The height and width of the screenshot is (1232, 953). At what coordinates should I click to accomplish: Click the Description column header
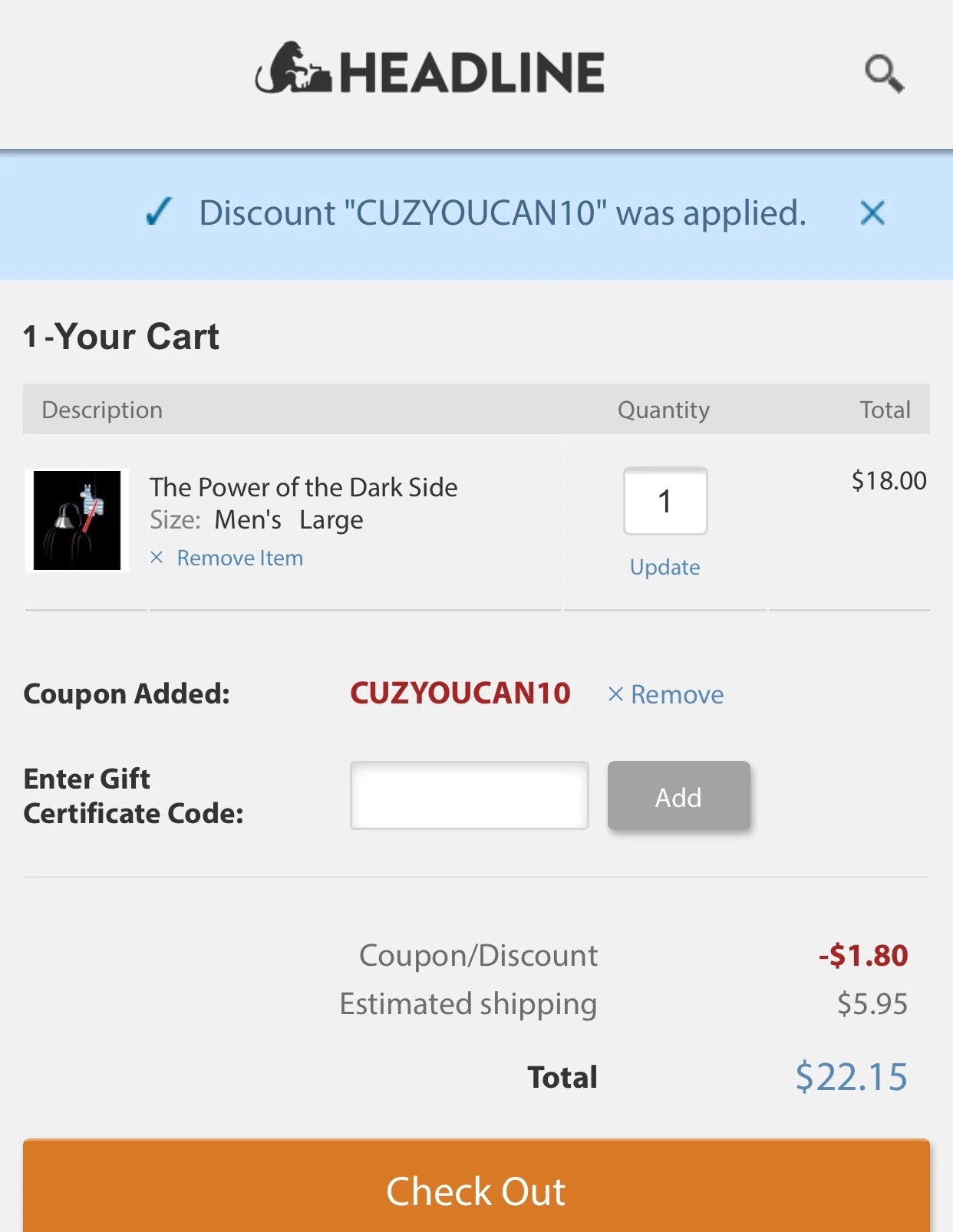[x=102, y=410]
